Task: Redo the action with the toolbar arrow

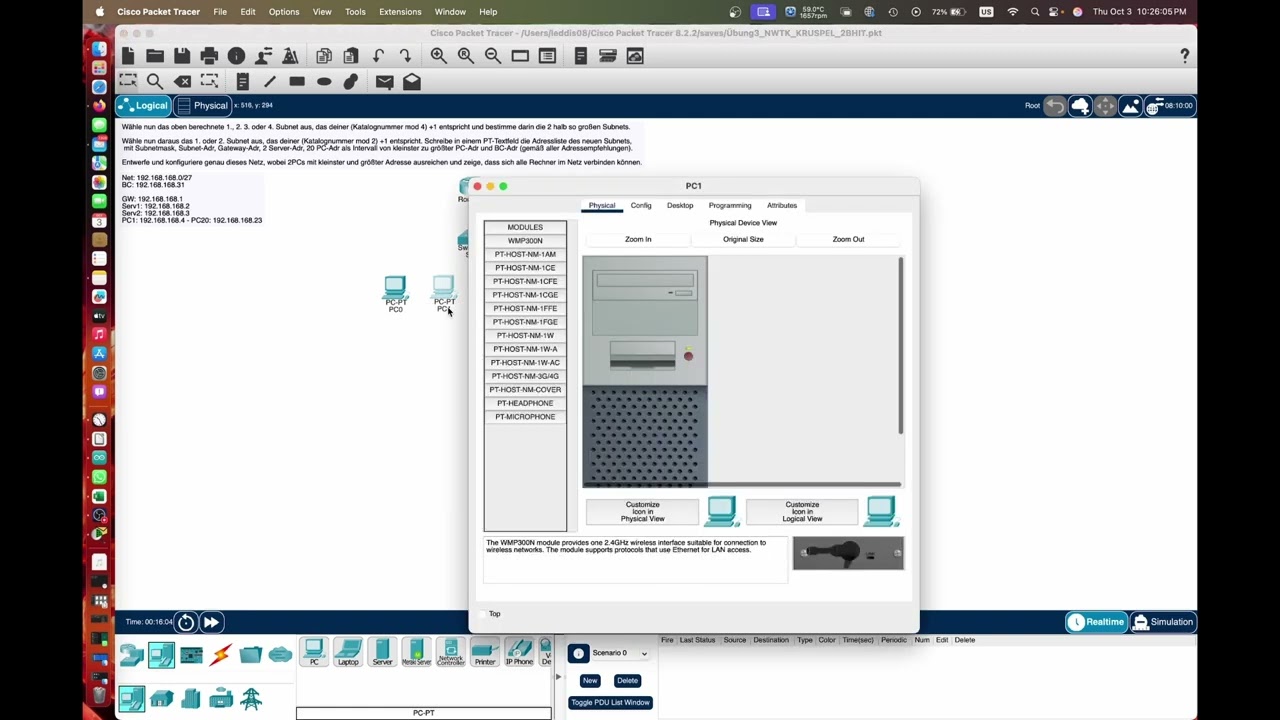Action: (x=405, y=56)
